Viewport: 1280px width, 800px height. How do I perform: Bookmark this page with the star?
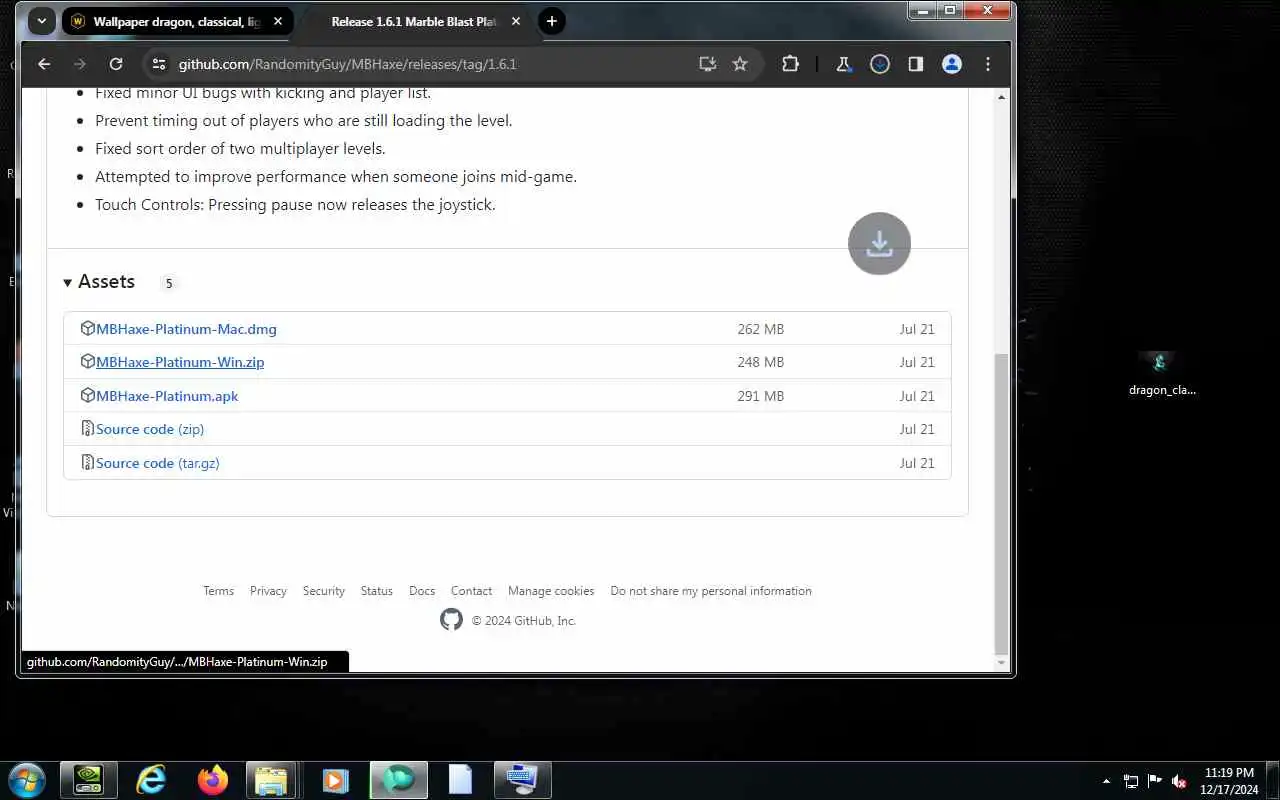tap(740, 64)
